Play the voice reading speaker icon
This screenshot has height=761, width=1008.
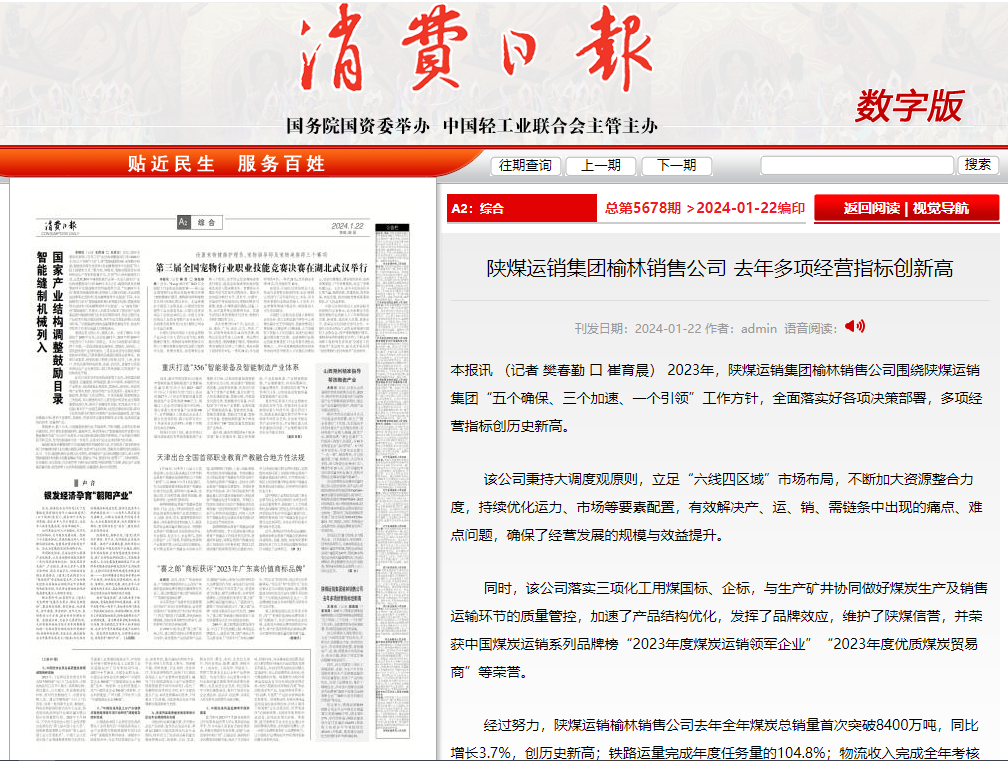point(854,327)
